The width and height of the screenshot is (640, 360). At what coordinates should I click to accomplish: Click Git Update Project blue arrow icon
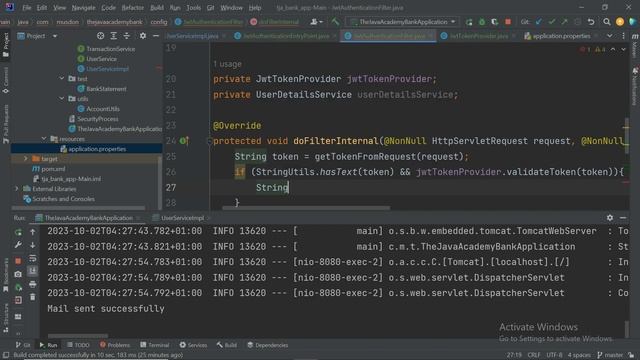pyautogui.click(x=539, y=22)
